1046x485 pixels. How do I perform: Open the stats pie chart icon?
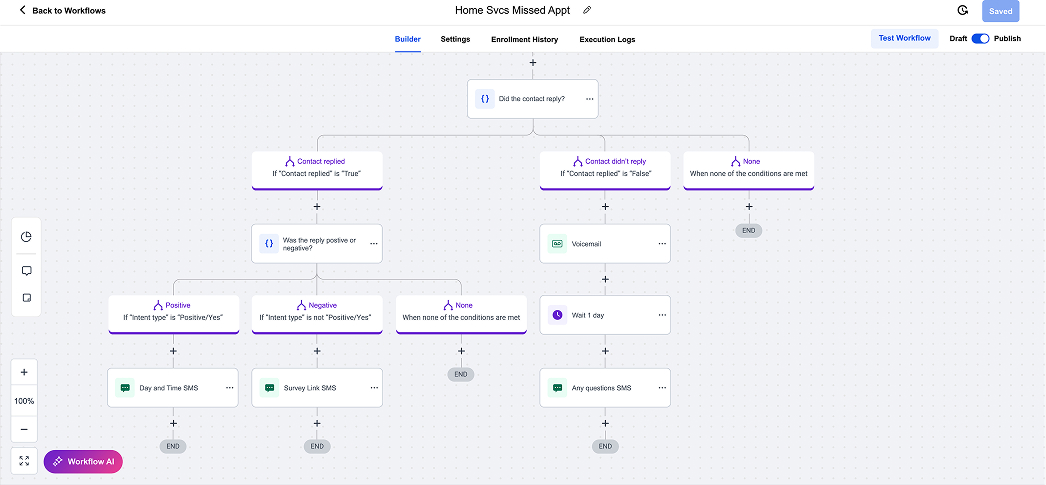click(26, 237)
